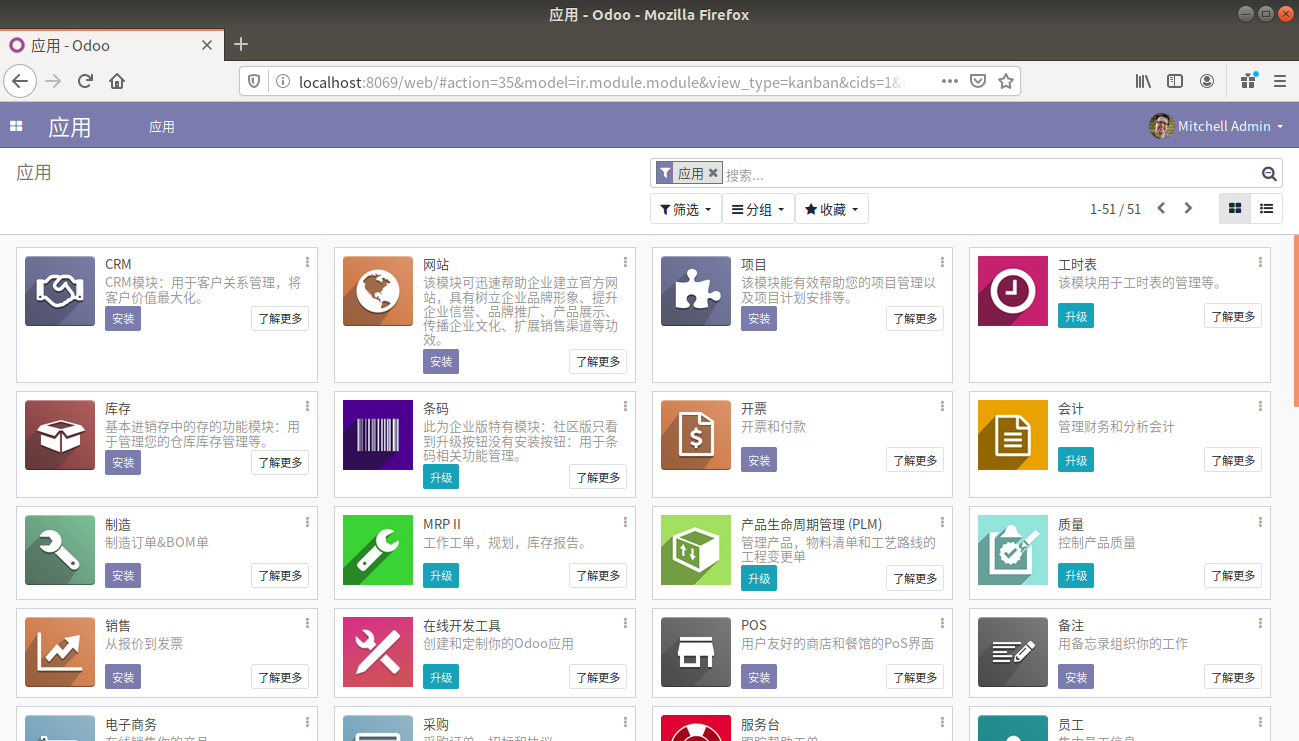This screenshot has width=1299, height=741.
Task: Click the 在线开发工具 tools icon
Action: click(x=378, y=652)
